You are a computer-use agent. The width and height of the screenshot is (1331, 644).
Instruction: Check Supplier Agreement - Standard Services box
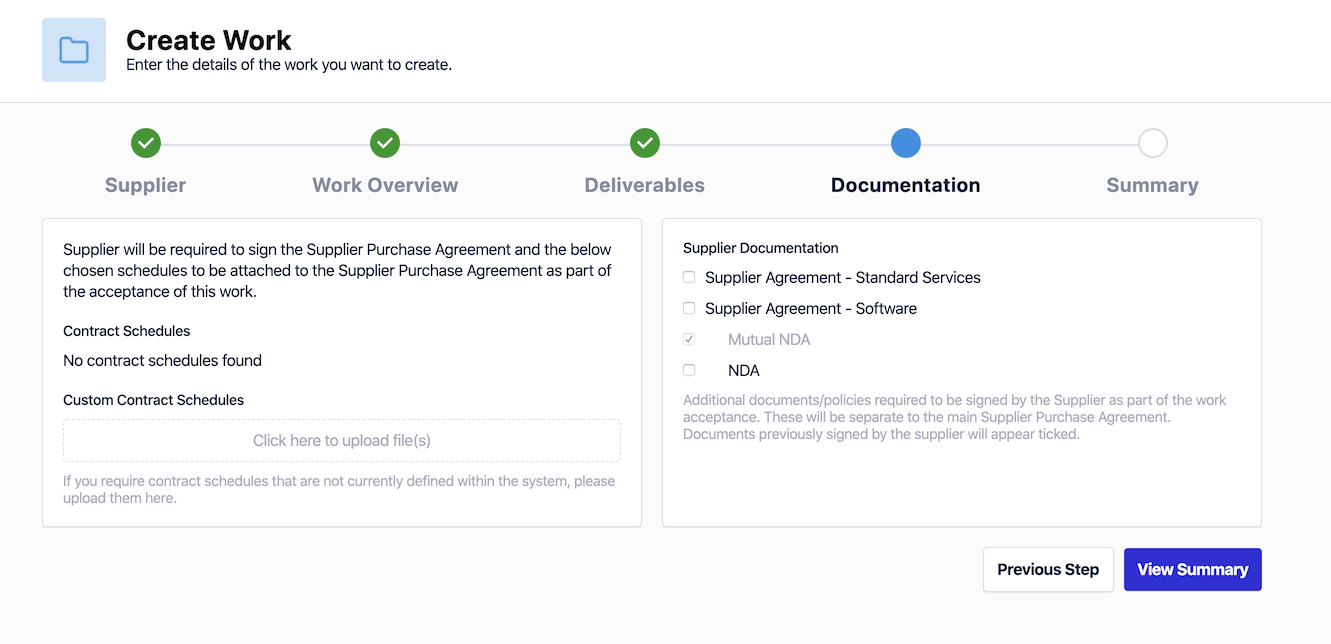[689, 277]
